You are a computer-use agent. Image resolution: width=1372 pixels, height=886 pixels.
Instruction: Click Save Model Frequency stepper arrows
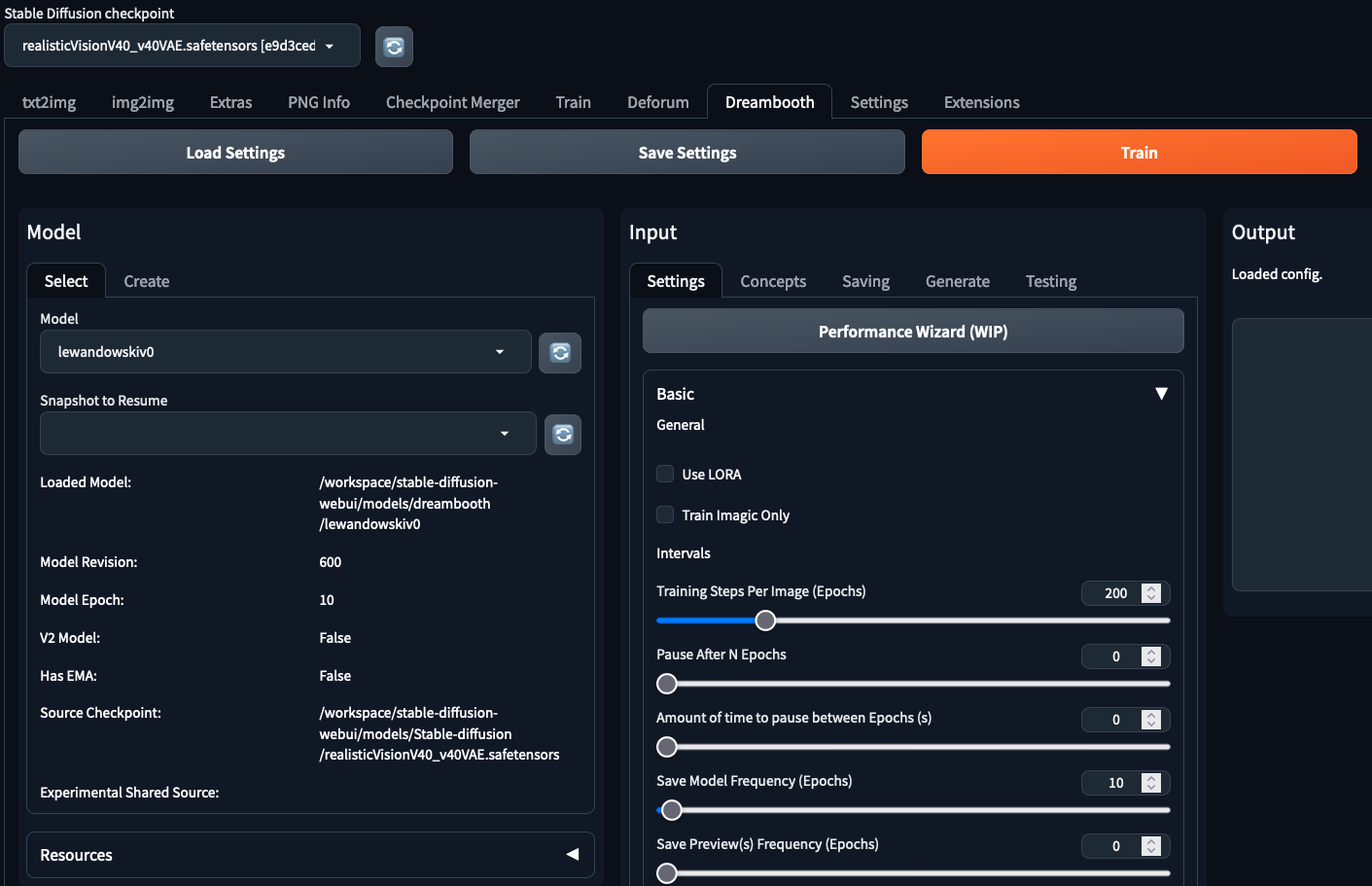(x=1151, y=783)
